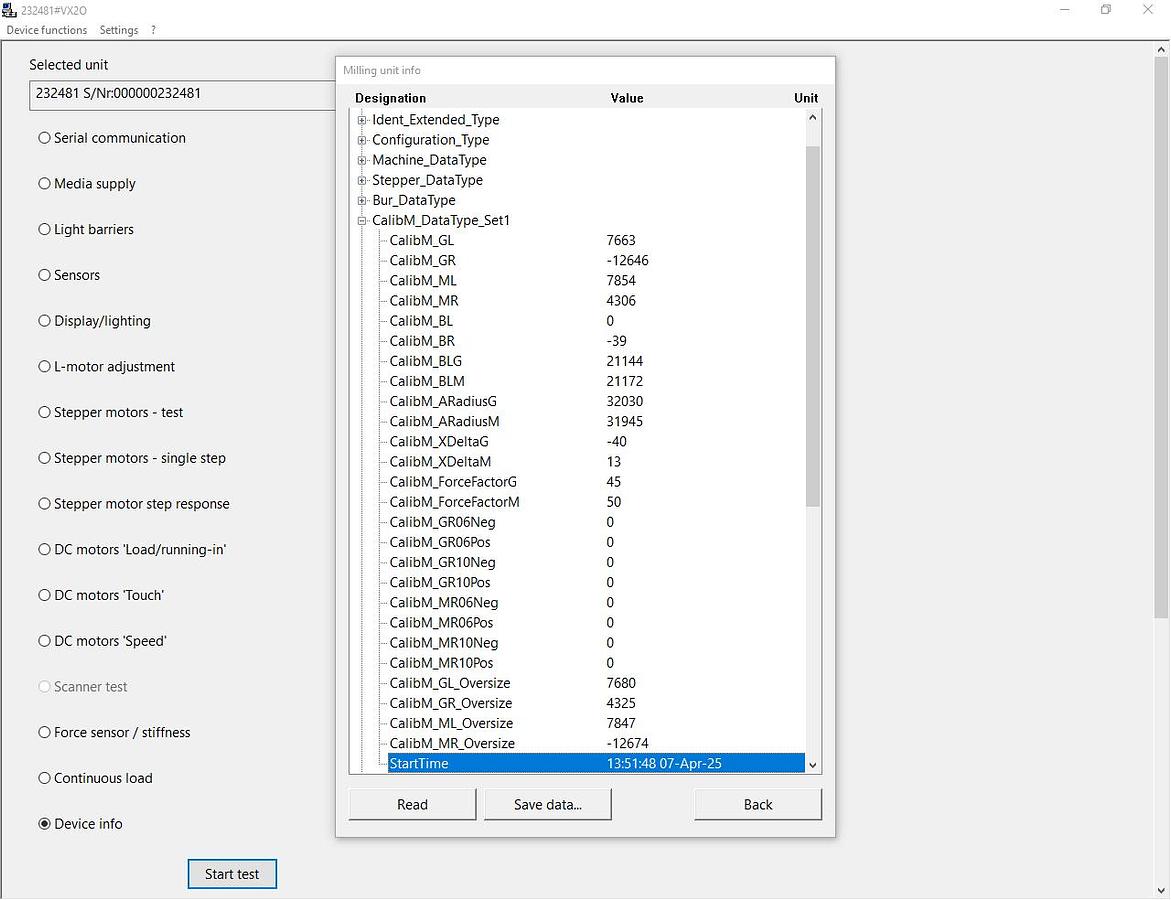Expand the Configuration_Type node

pos(362,140)
